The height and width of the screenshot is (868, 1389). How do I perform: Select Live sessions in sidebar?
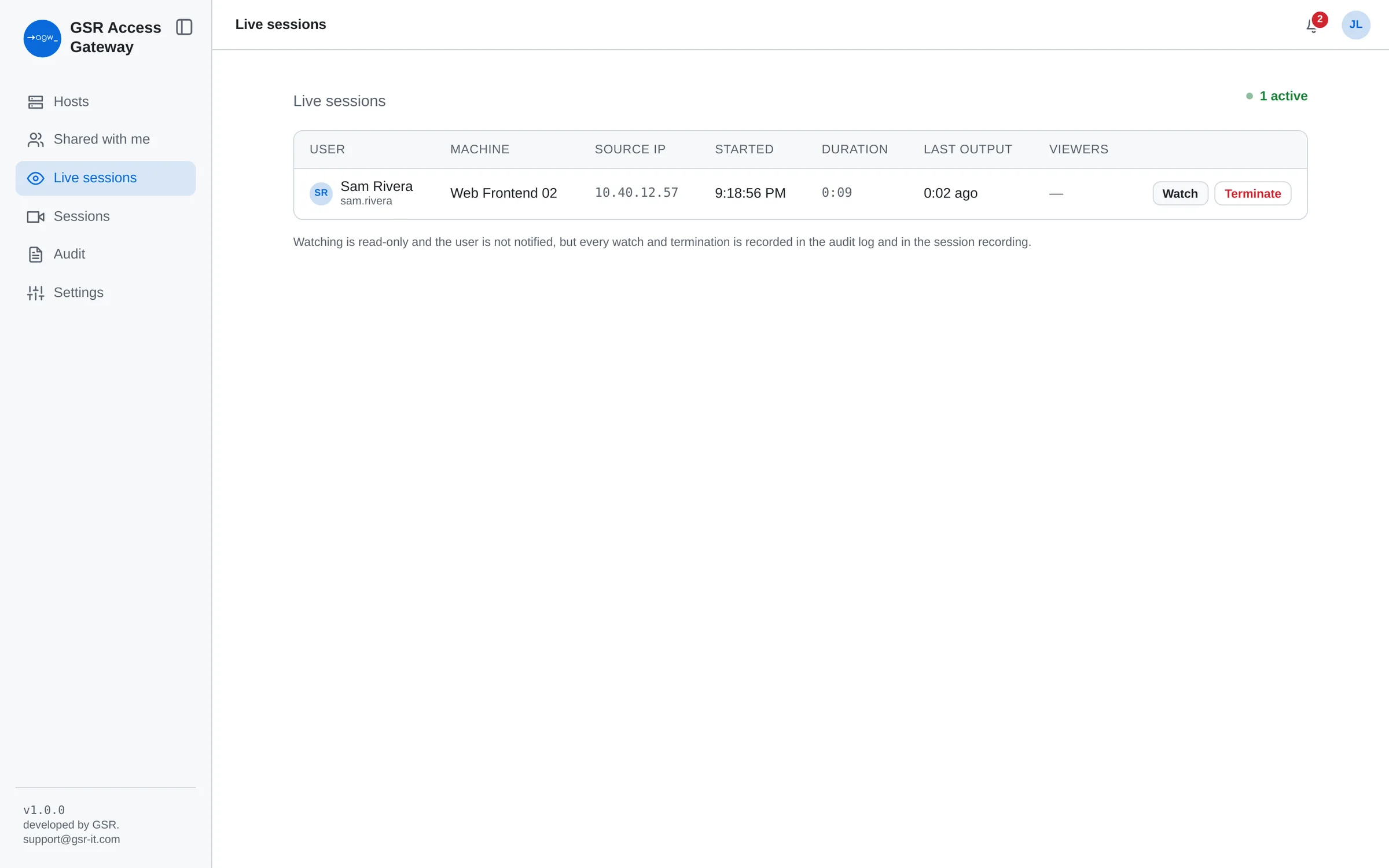105,178
